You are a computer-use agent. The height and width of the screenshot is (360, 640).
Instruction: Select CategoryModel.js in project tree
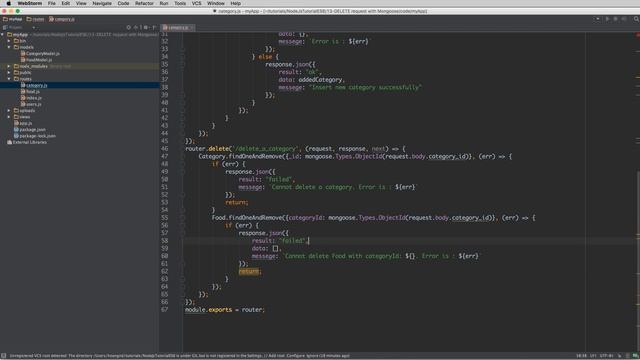click(x=40, y=53)
